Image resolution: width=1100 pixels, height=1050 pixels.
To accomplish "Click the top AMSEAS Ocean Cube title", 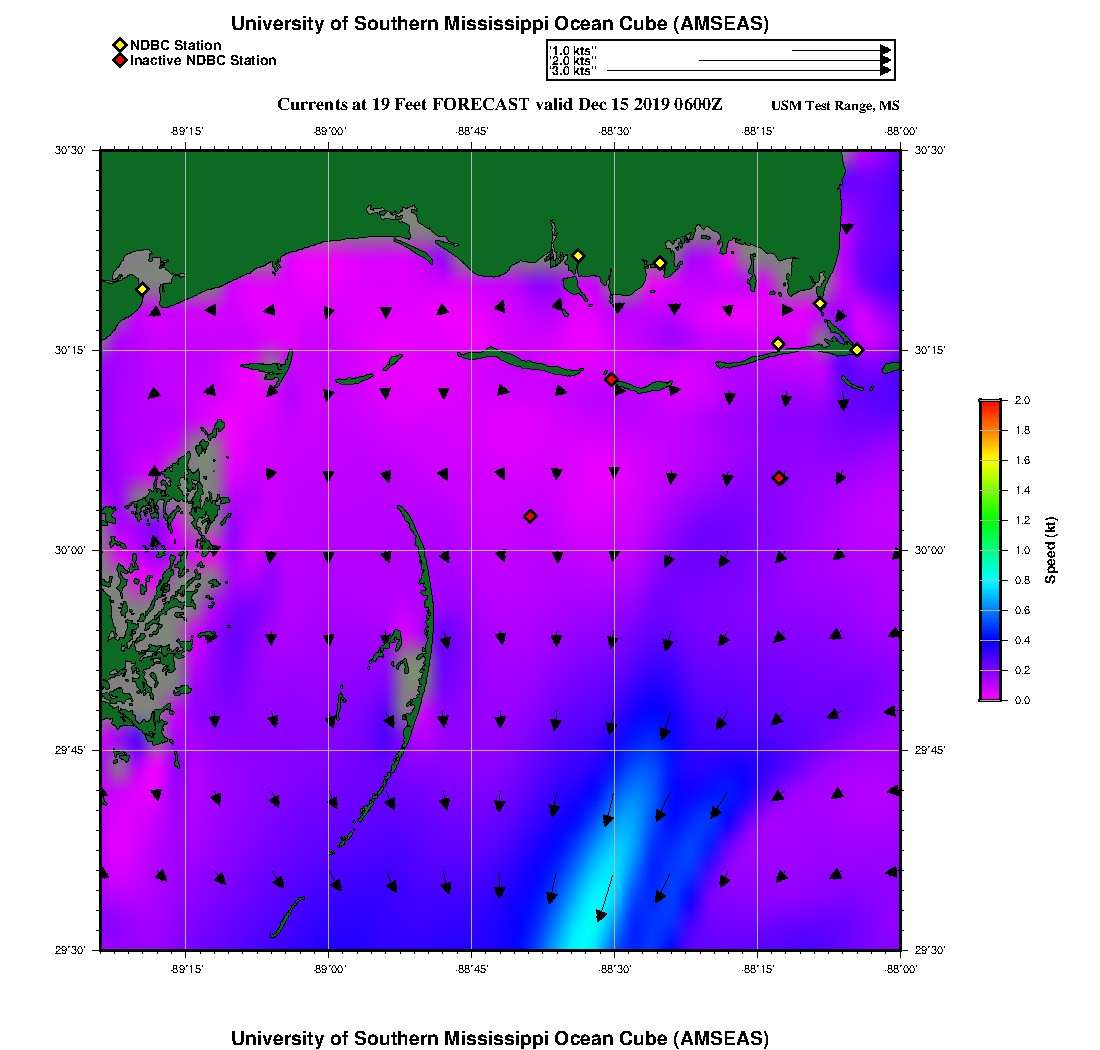I will point(499,23).
